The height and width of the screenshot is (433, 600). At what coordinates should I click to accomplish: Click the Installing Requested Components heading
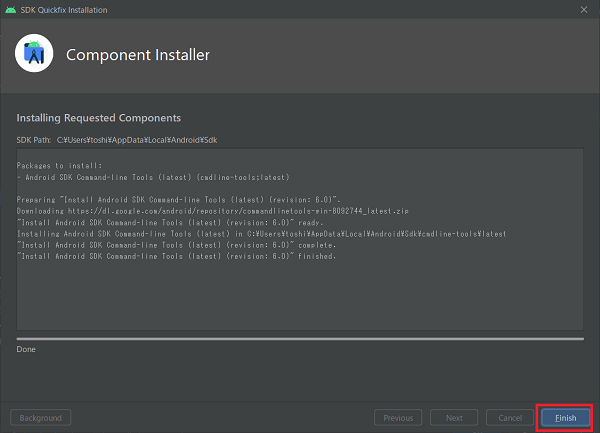click(98, 118)
